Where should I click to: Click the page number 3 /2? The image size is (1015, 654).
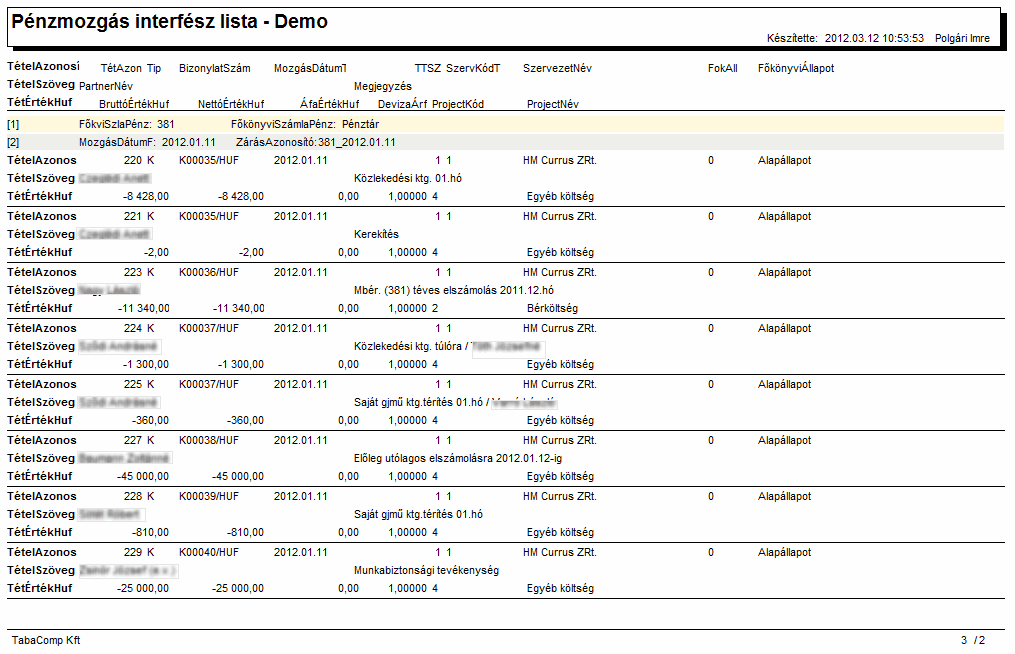tap(973, 640)
